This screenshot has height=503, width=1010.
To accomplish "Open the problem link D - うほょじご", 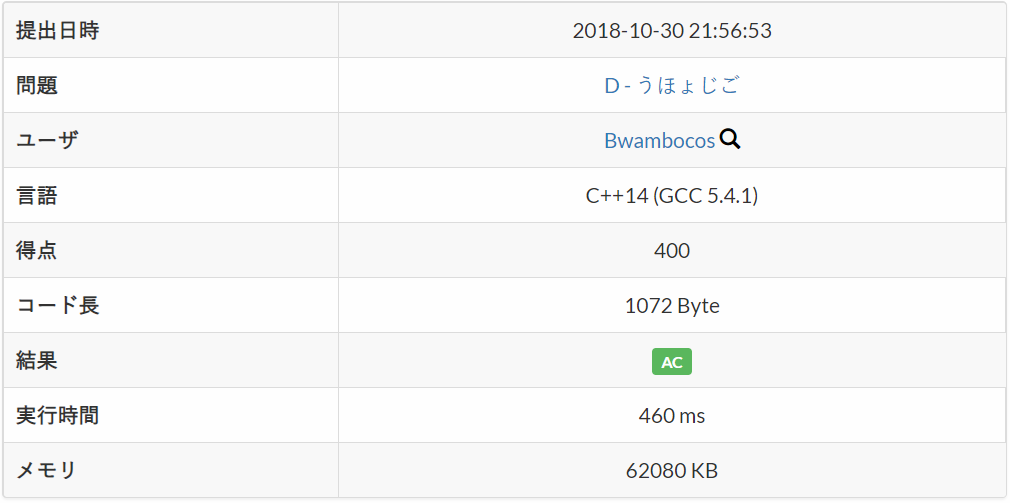I will click(x=671, y=86).
